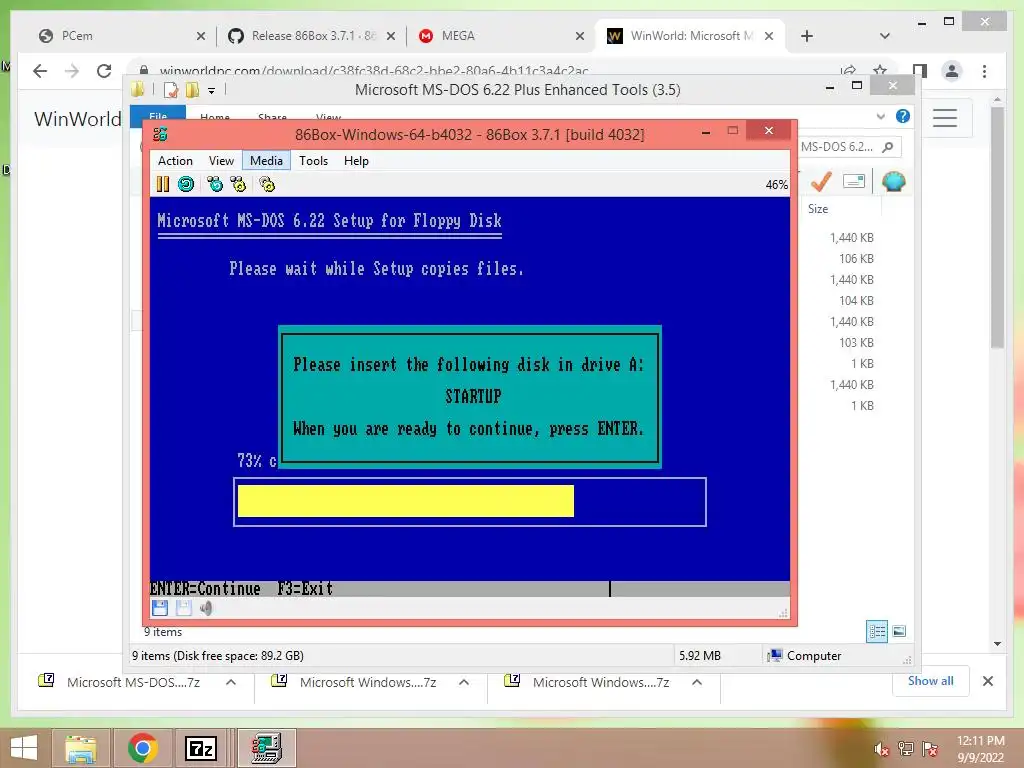This screenshot has width=1024, height=768.
Task: Click the yellow setup progress bar
Action: click(x=406, y=501)
